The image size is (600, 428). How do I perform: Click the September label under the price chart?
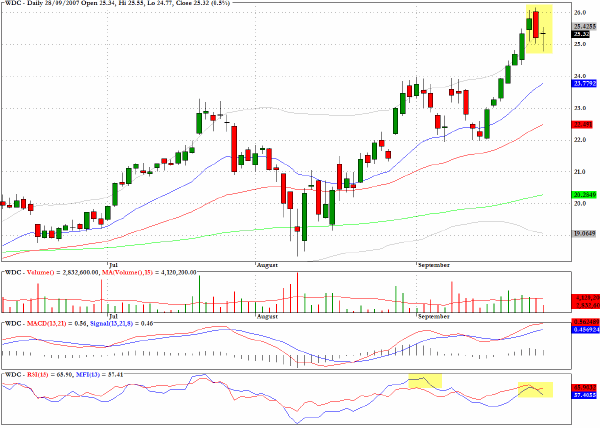(x=434, y=265)
